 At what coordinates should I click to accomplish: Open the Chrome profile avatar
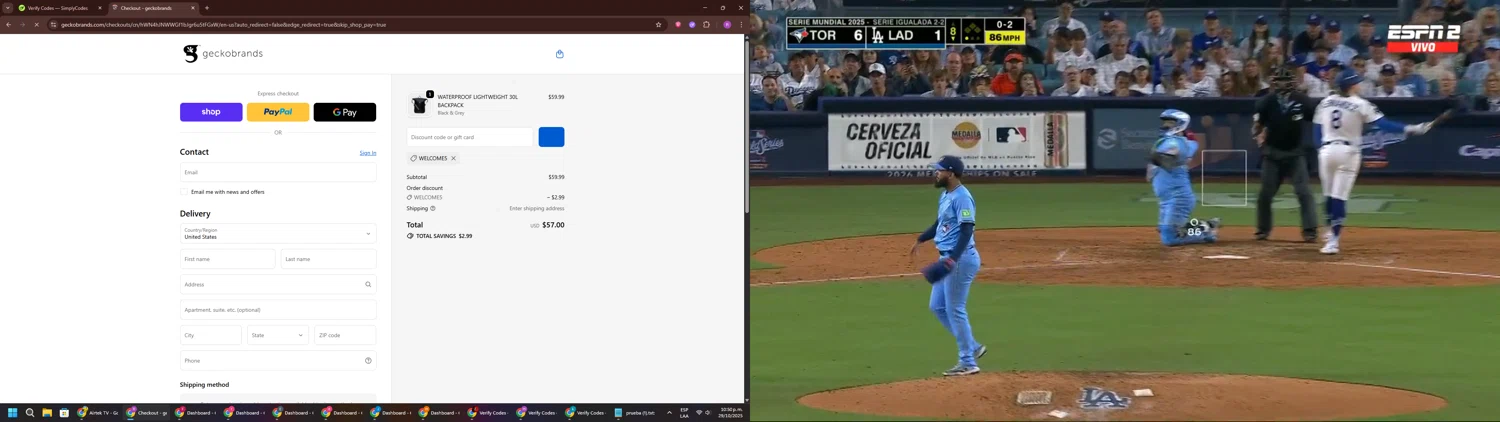click(727, 25)
